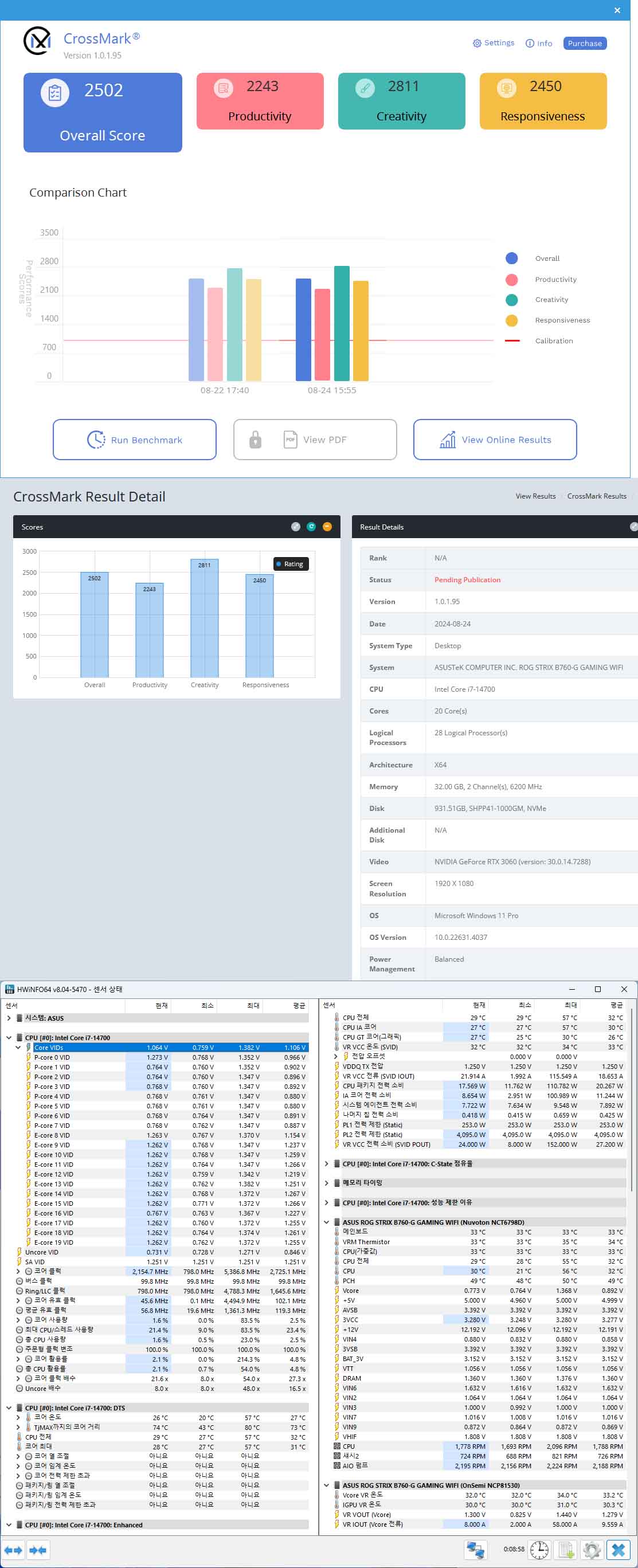Expand 메모리 타이밍 group

point(326,1183)
